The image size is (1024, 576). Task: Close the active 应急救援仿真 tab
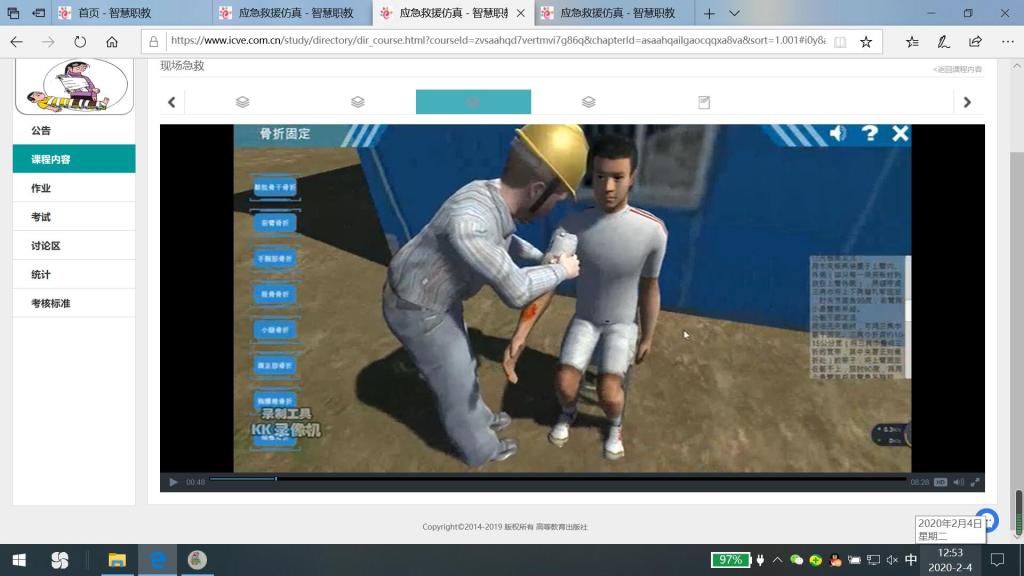(520, 13)
